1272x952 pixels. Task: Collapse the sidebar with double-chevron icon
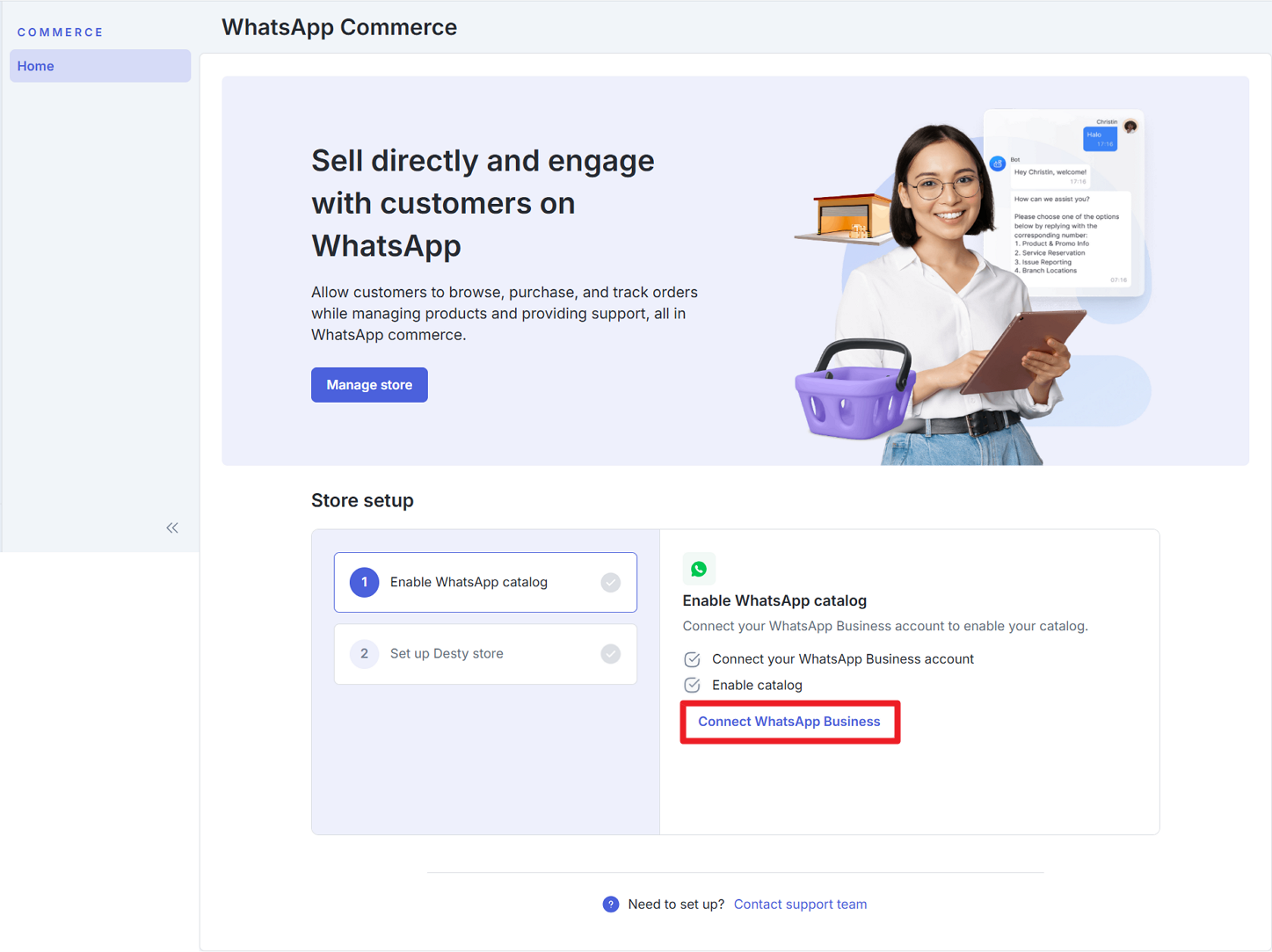(172, 527)
